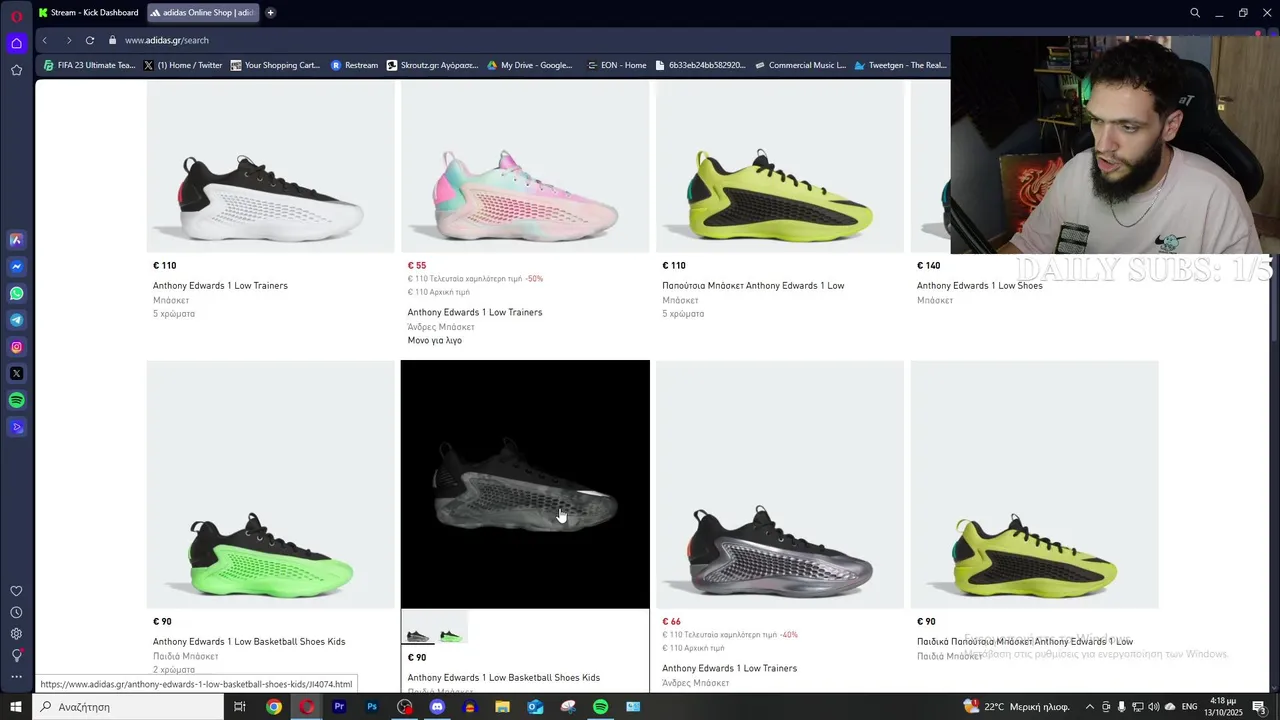Open €66 Anthony Edwards 1 Low Trainers title
This screenshot has width=1280, height=720.
tap(729, 668)
